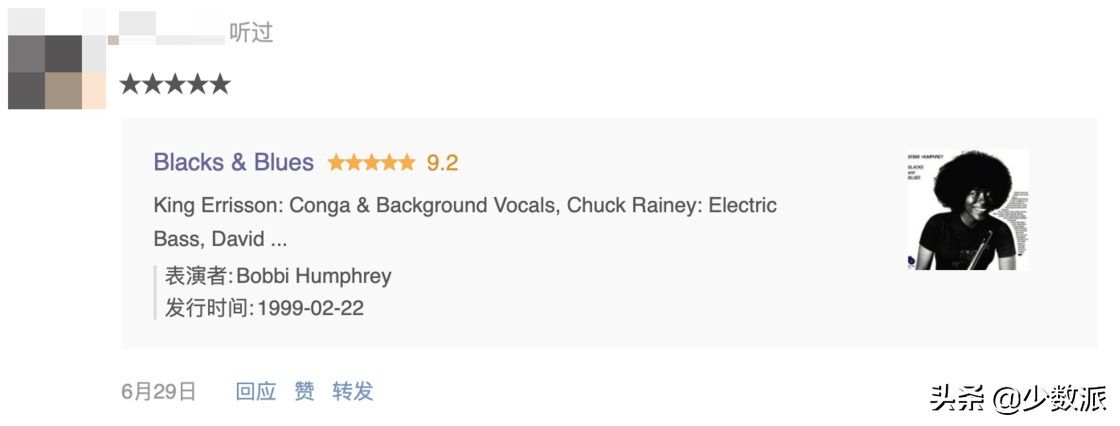Viewport: 1120px width, 426px height.
Task: Like the post with 赞
Action: (x=304, y=391)
